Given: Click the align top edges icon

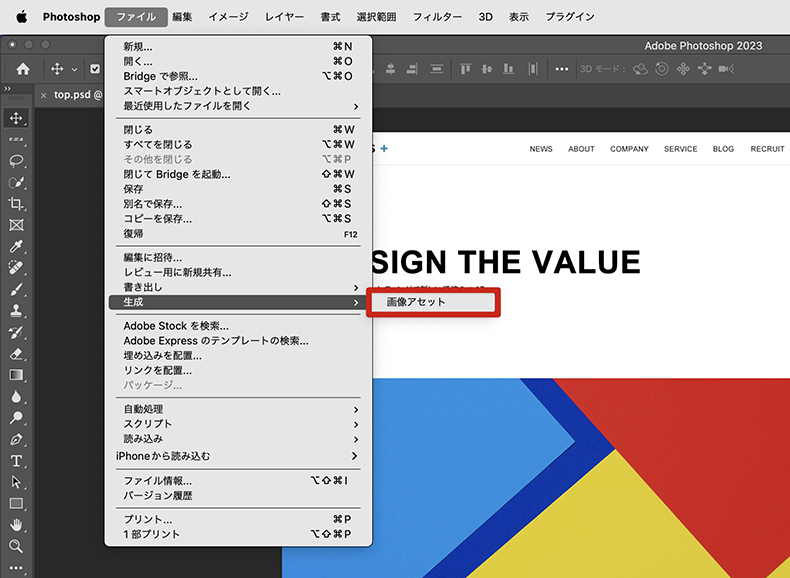Looking at the screenshot, I should pyautogui.click(x=465, y=69).
